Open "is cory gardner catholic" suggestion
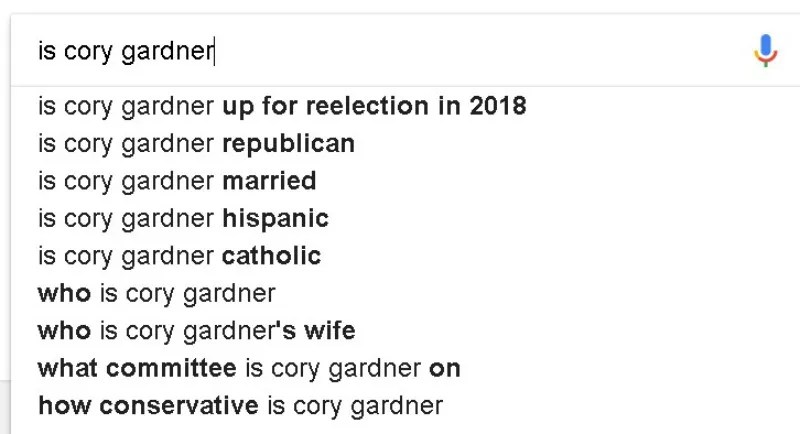The width and height of the screenshot is (800, 434). point(179,256)
